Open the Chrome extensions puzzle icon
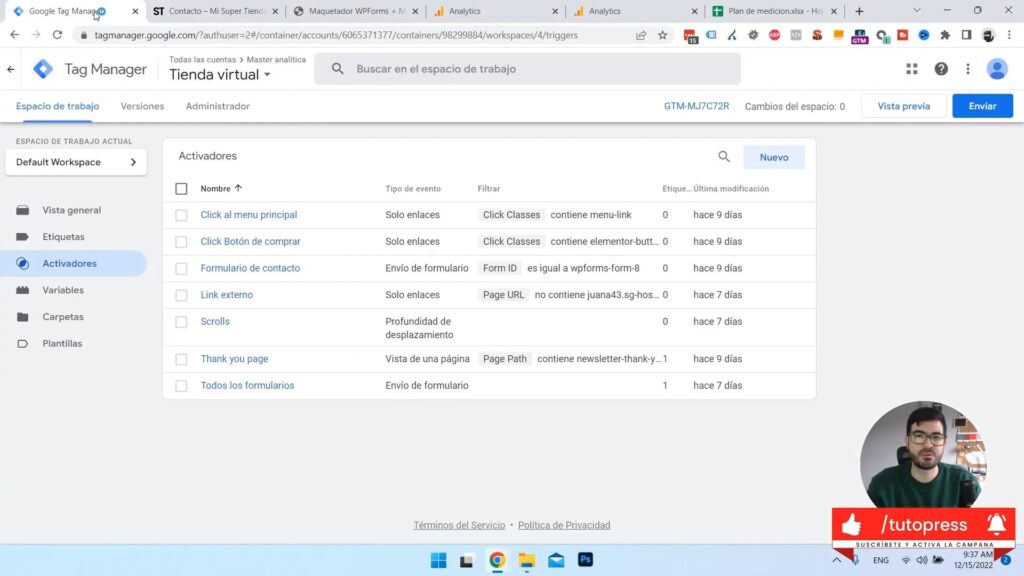 (x=944, y=35)
